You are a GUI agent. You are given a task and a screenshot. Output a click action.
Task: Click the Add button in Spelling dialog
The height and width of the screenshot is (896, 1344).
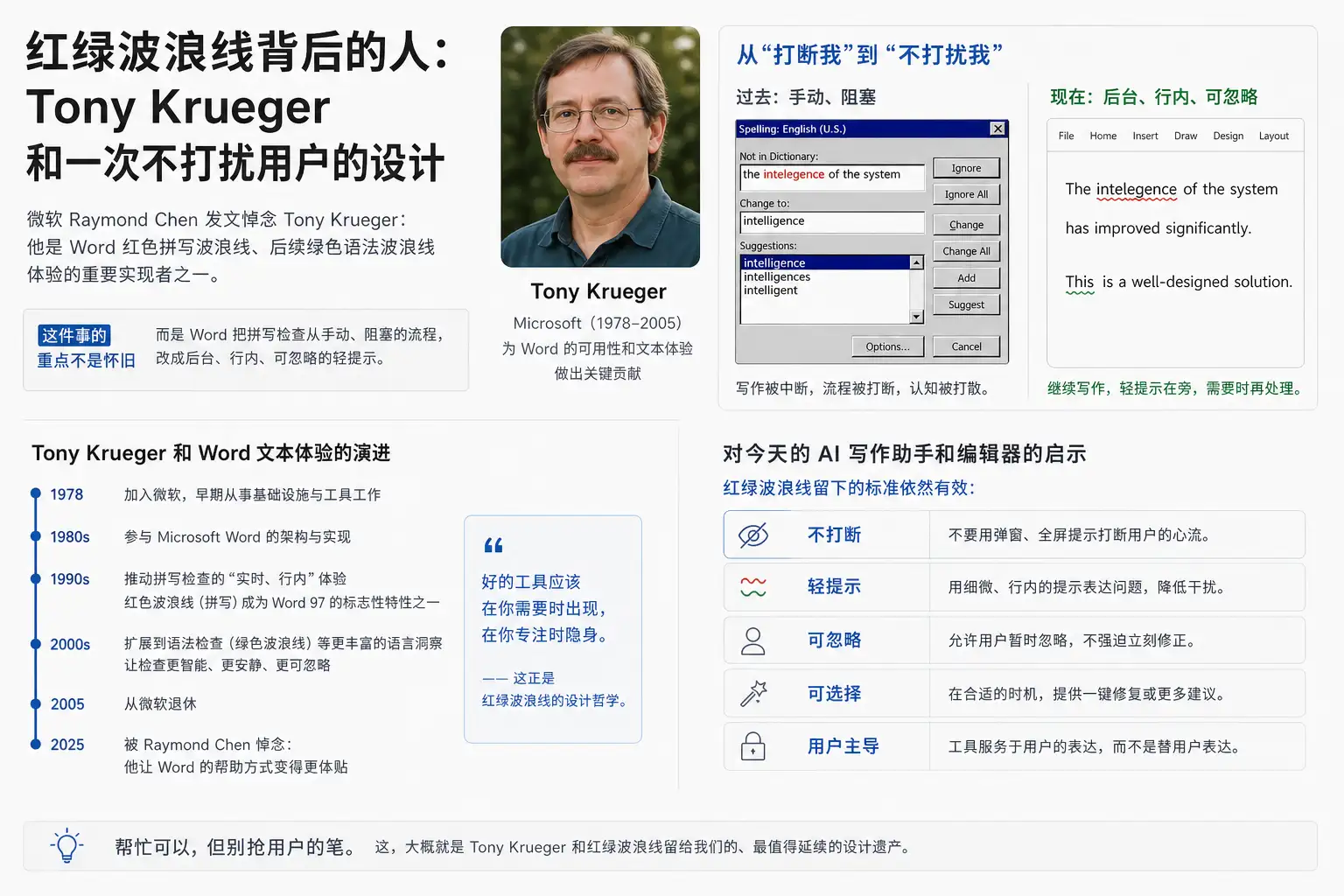pyautogui.click(x=966, y=278)
